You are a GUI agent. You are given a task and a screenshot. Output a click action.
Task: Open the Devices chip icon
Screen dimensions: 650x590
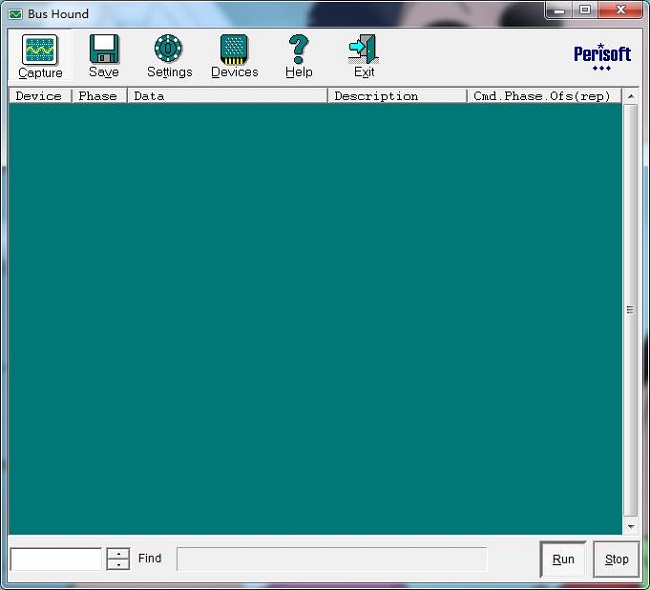tap(234, 50)
